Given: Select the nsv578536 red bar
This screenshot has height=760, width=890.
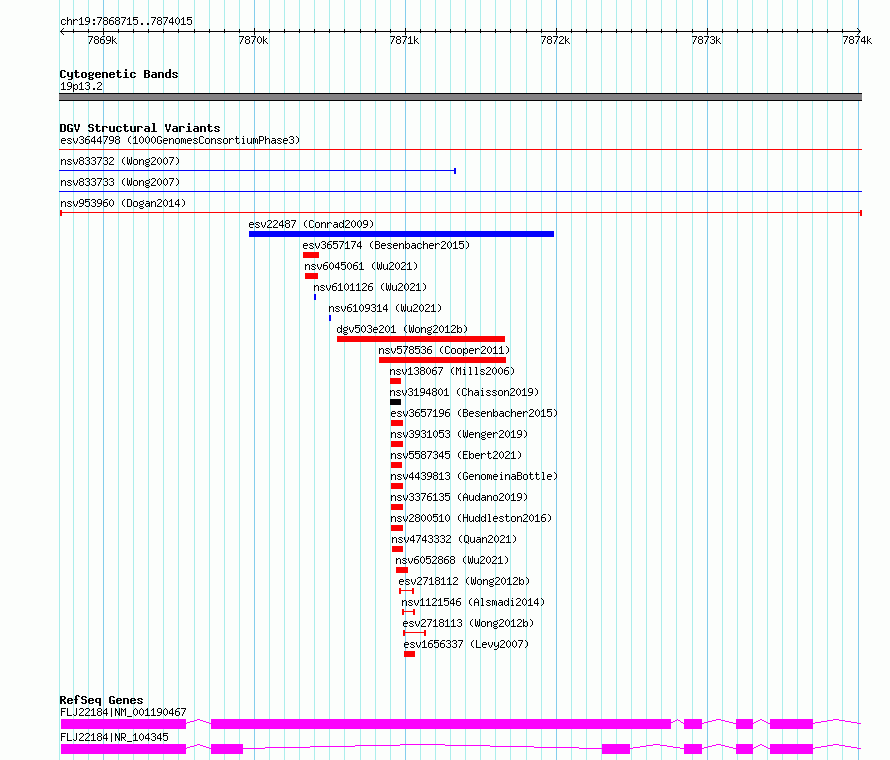Looking at the screenshot, I should click(x=442, y=360).
